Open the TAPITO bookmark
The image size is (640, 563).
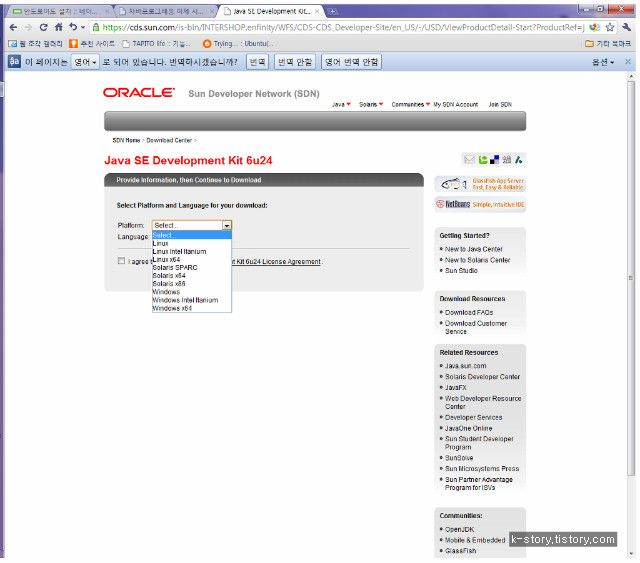click(157, 43)
